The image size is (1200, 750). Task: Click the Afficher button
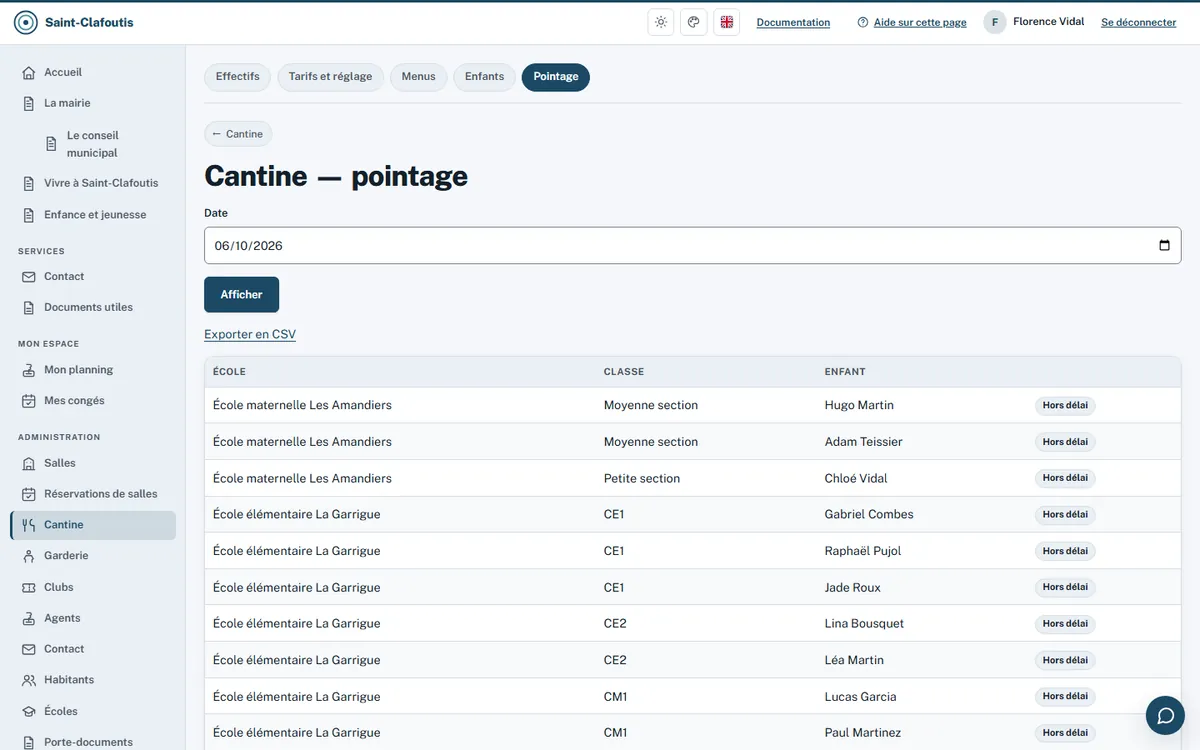coord(241,295)
